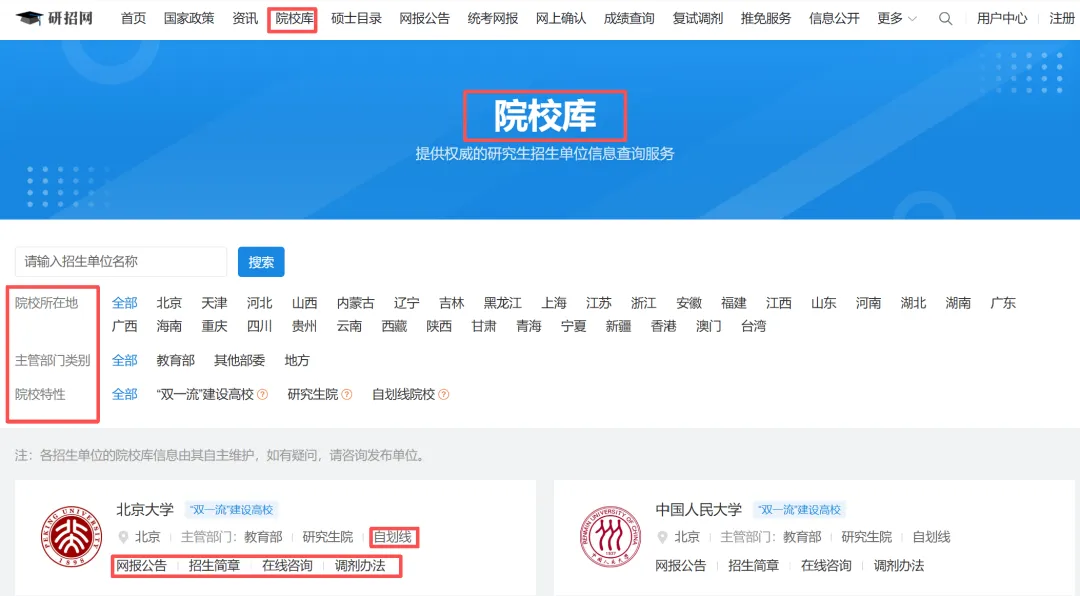The height and width of the screenshot is (596, 1080).
Task: Open 招生简章 under 北京大学
Action: tap(214, 566)
